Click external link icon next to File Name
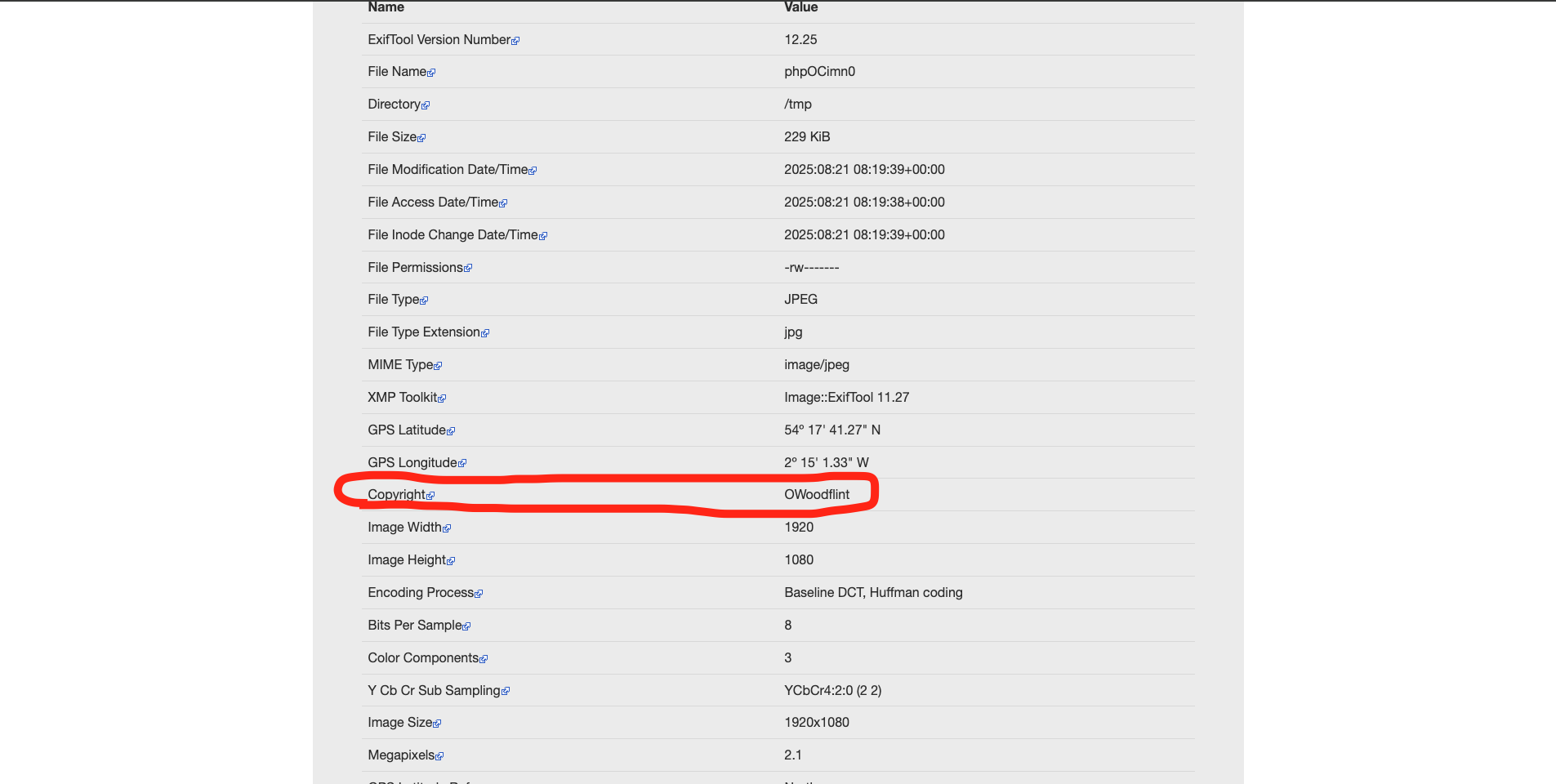The height and width of the screenshot is (784, 1556). (x=431, y=73)
